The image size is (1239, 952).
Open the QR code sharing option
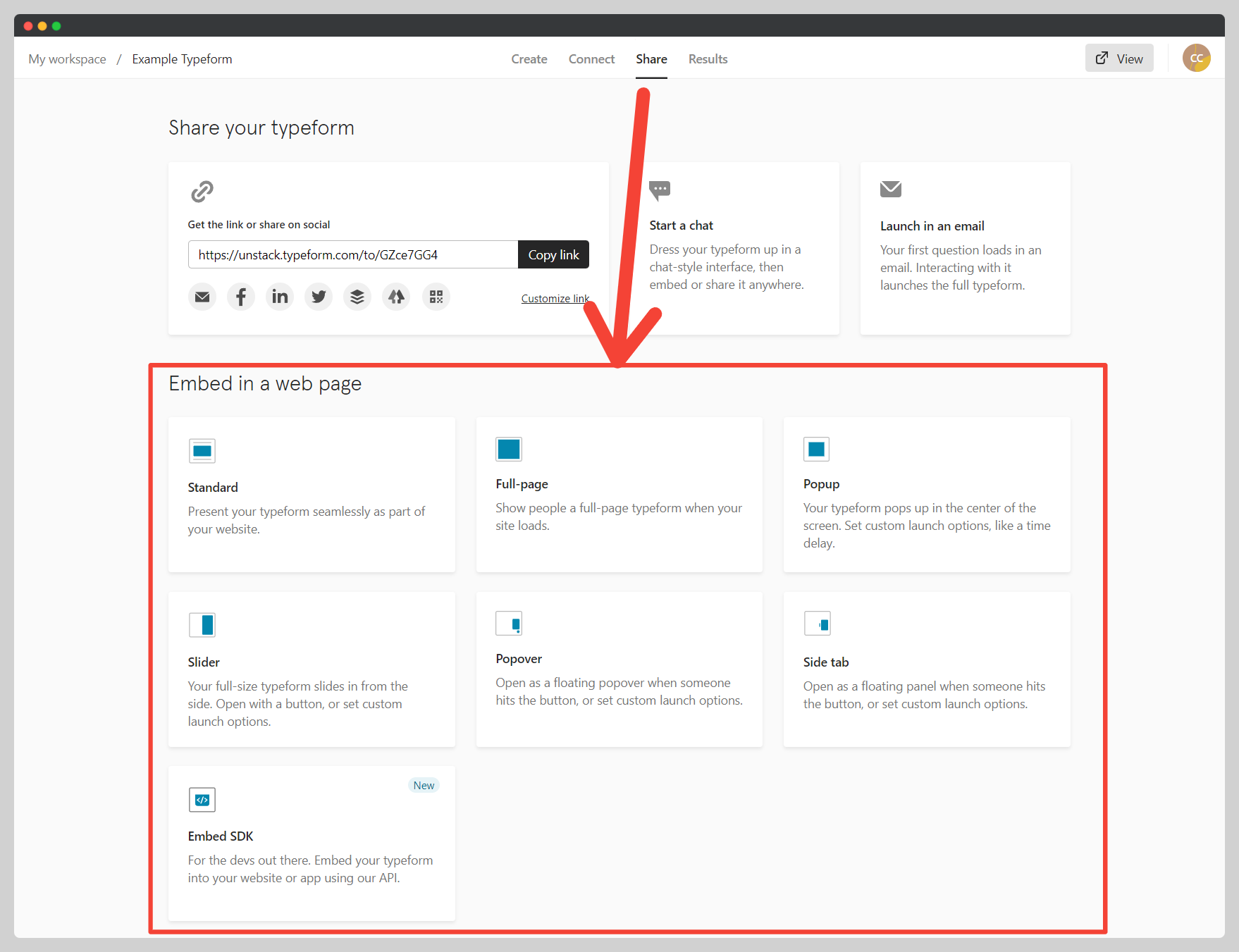pos(436,297)
